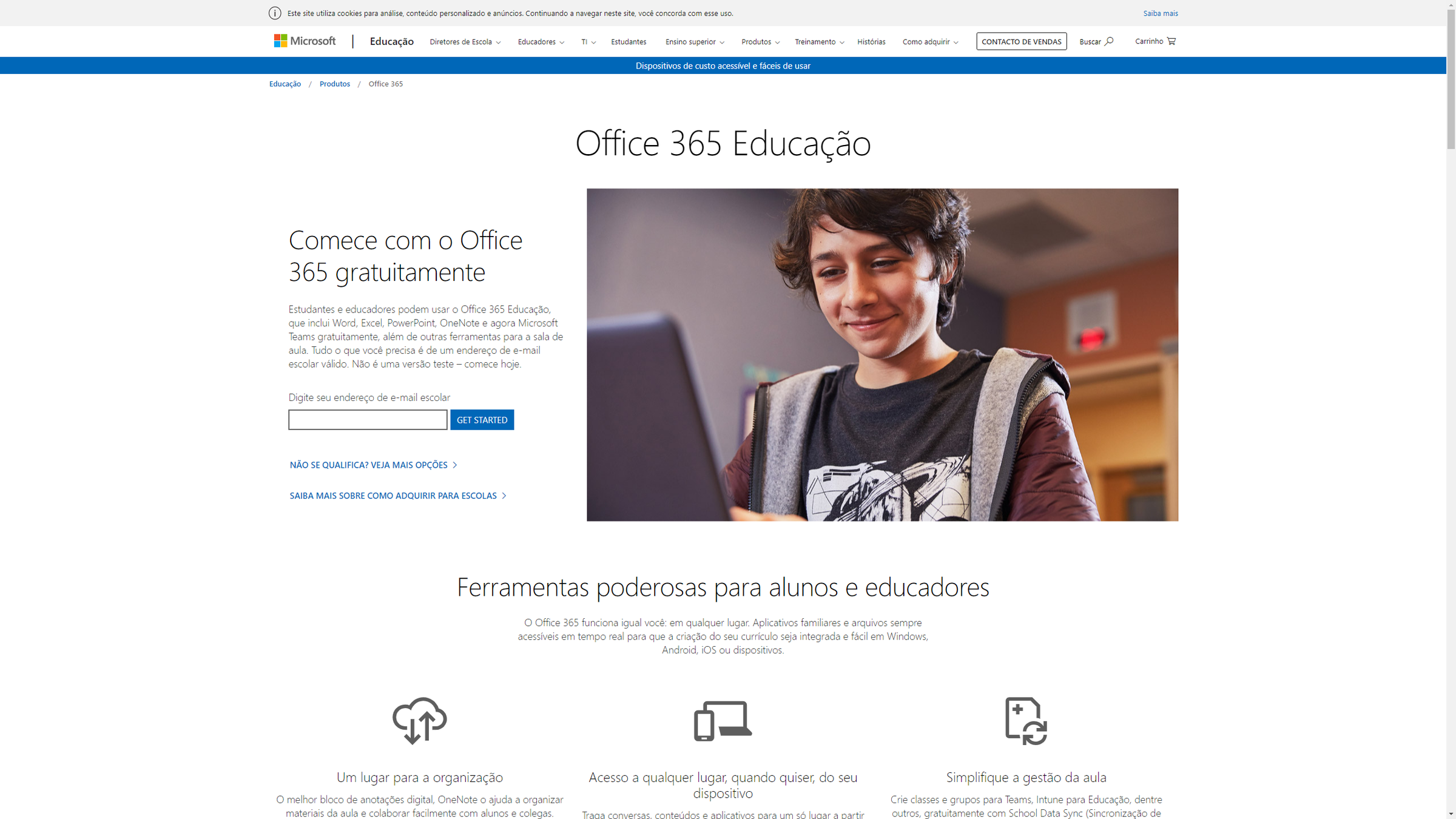Expand Diretores de Escola dropdown

tap(465, 42)
